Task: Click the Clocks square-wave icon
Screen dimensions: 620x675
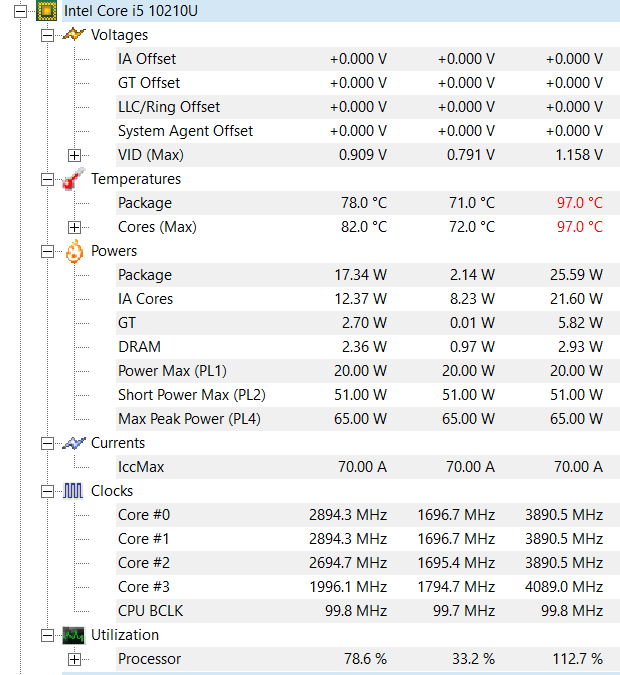Action: coord(73,491)
